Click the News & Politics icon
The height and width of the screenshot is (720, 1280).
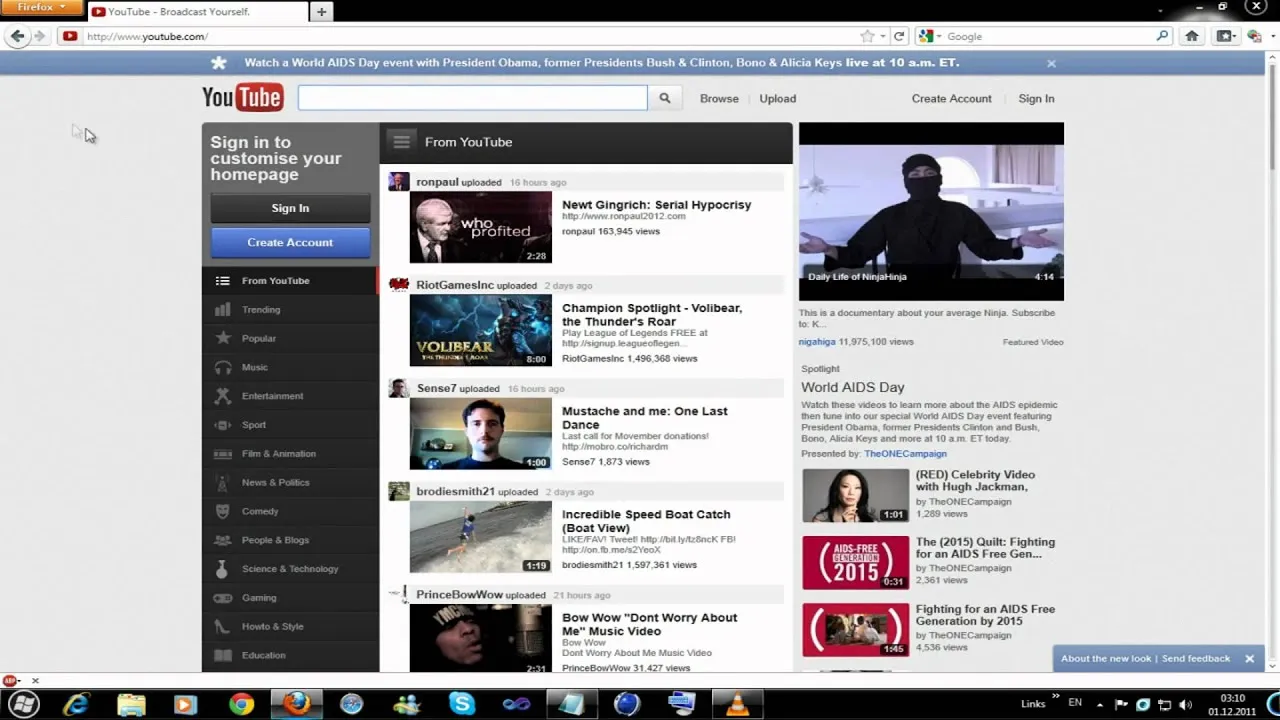click(223, 482)
